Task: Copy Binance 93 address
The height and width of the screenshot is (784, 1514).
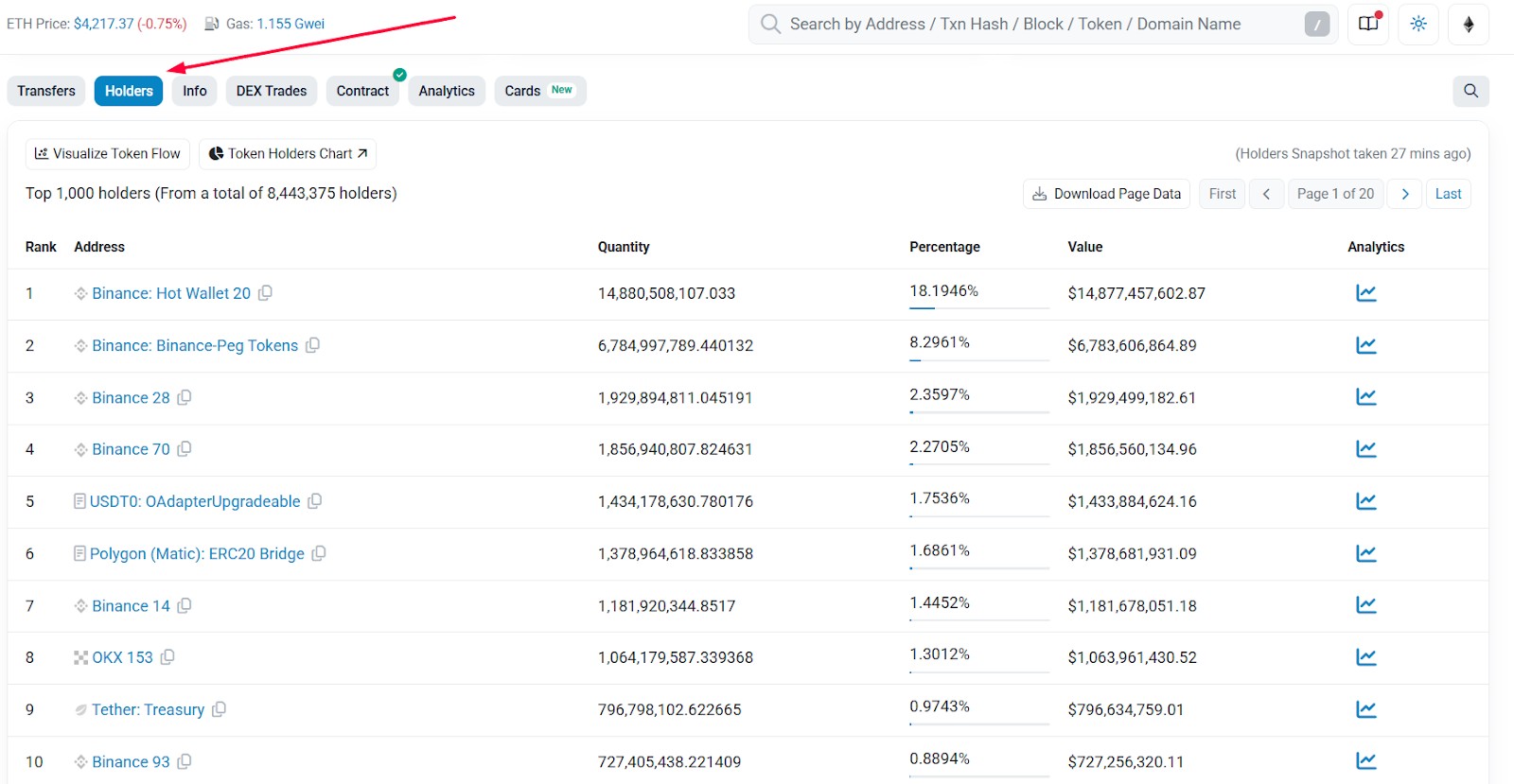Action: point(185,761)
